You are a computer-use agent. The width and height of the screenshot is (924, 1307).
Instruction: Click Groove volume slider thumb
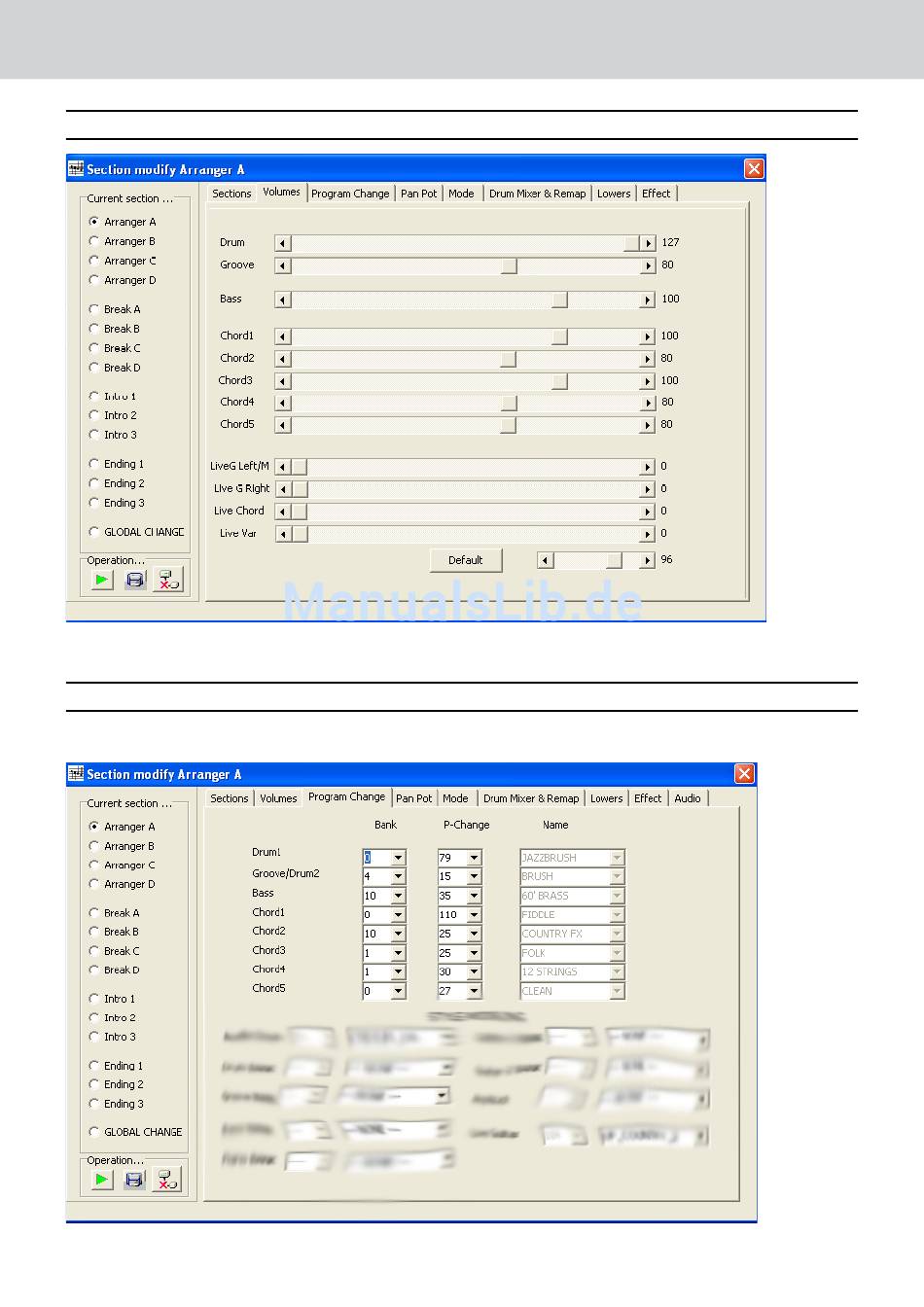pos(509,265)
